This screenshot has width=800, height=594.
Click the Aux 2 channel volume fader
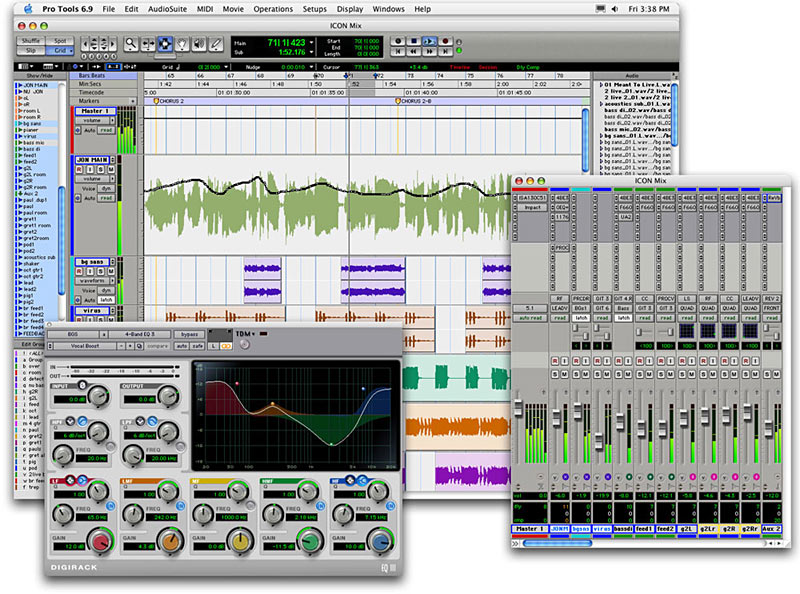click(x=768, y=428)
